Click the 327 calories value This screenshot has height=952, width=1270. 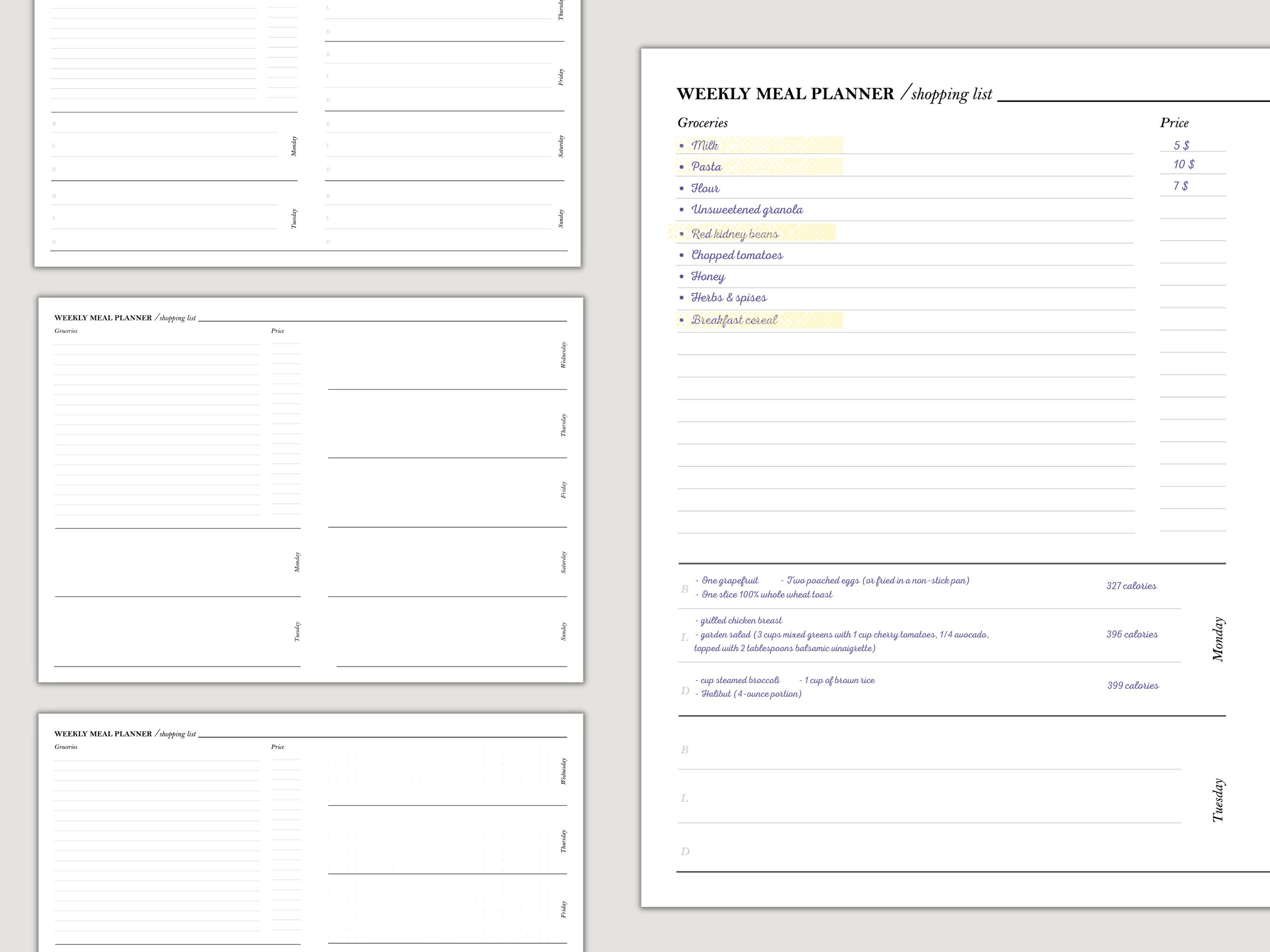1132,586
